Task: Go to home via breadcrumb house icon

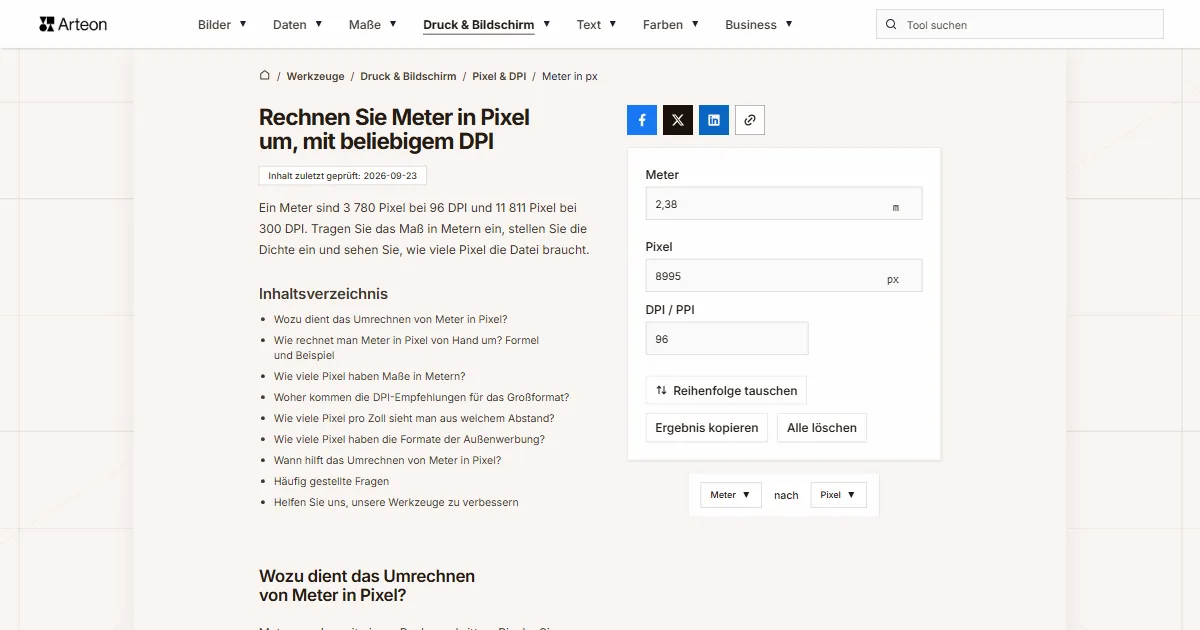Action: click(x=265, y=76)
